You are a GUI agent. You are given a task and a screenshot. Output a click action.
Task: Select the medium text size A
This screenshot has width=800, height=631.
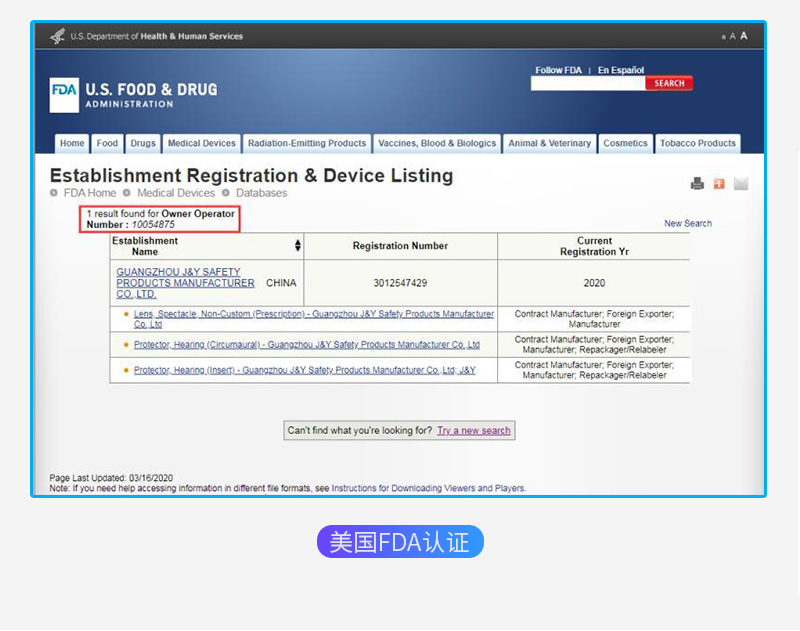[732, 36]
